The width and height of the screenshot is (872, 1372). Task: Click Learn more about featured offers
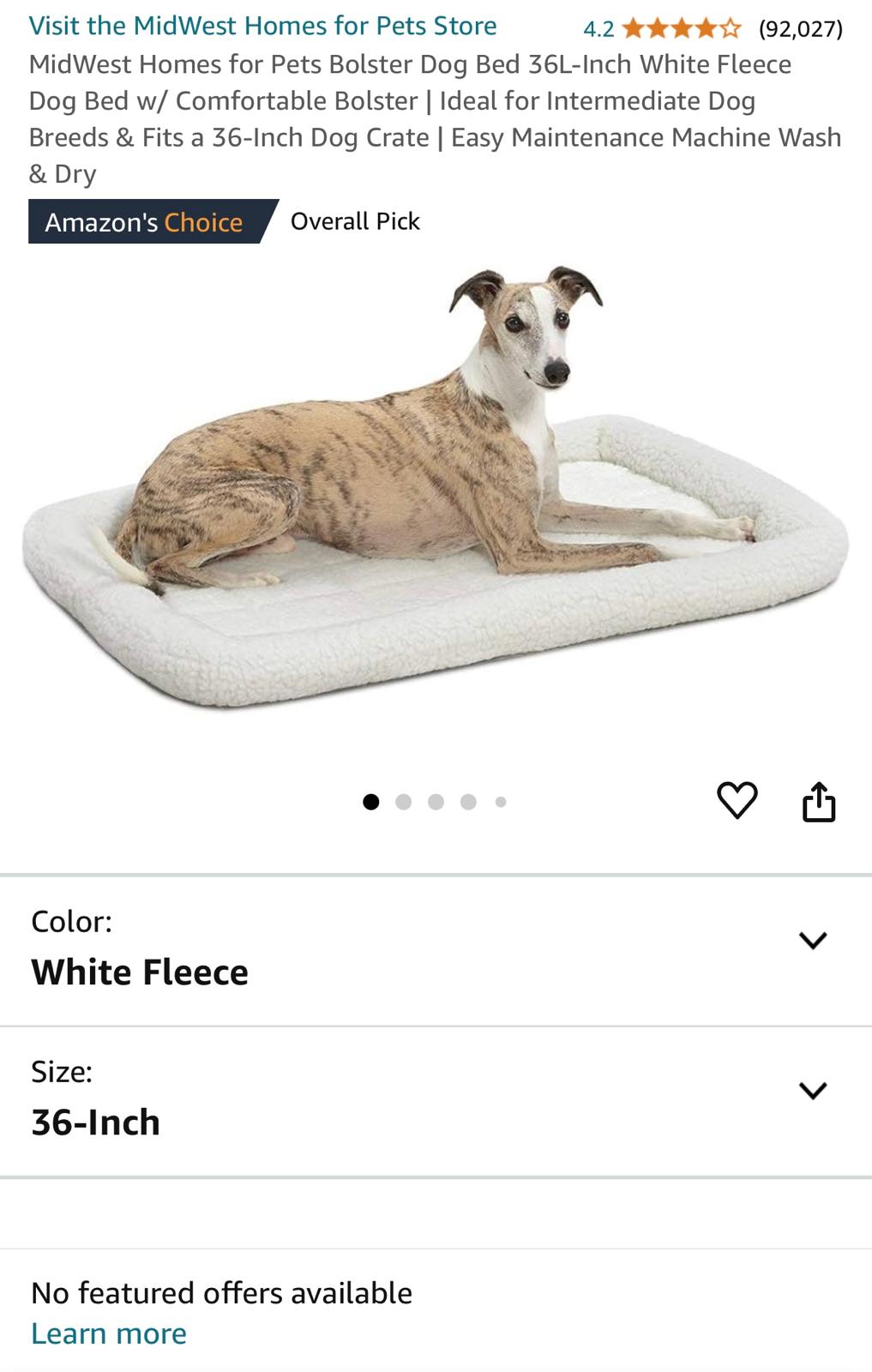click(109, 1333)
